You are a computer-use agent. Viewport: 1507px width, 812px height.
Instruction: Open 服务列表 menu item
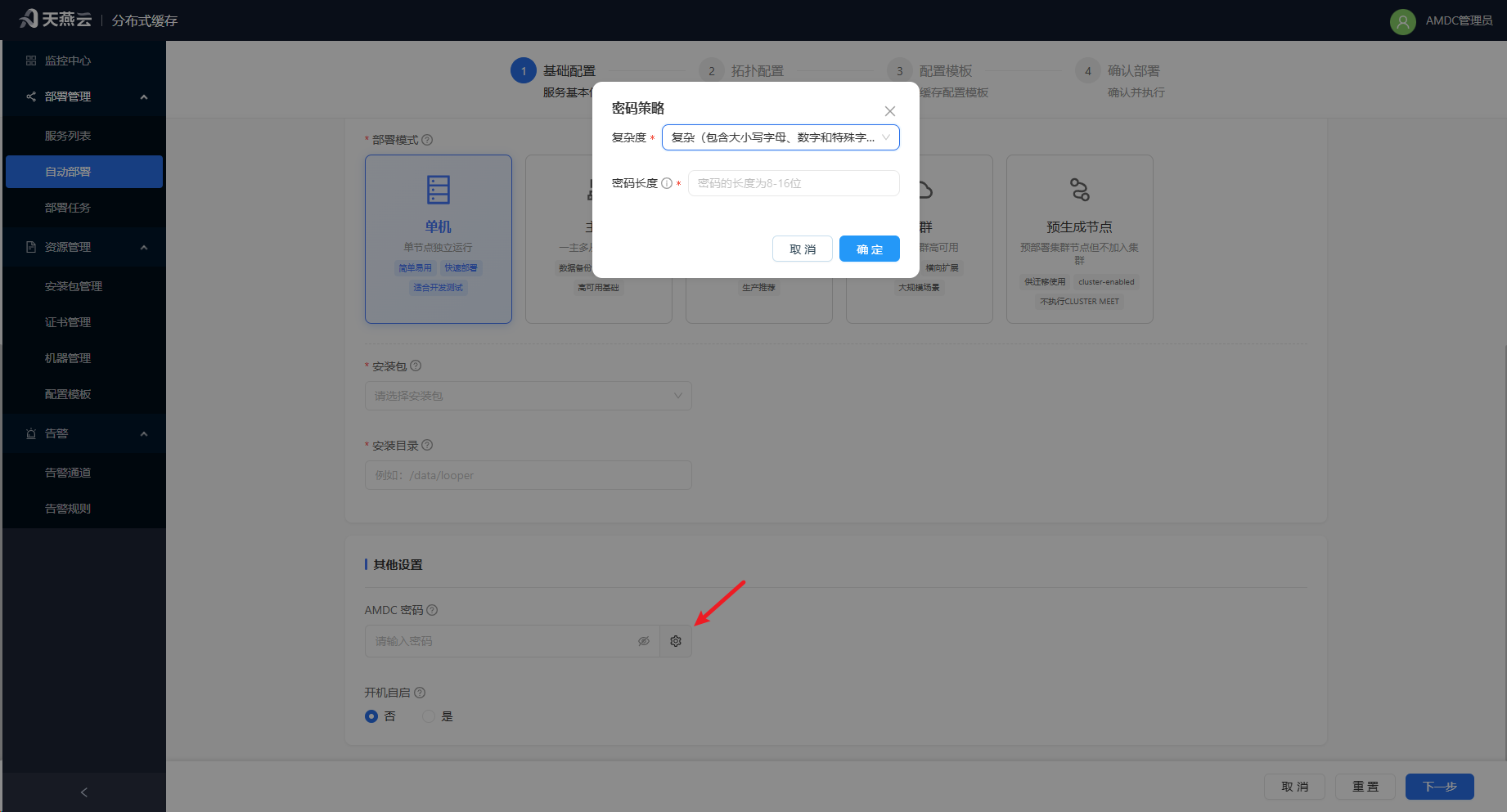(84, 136)
